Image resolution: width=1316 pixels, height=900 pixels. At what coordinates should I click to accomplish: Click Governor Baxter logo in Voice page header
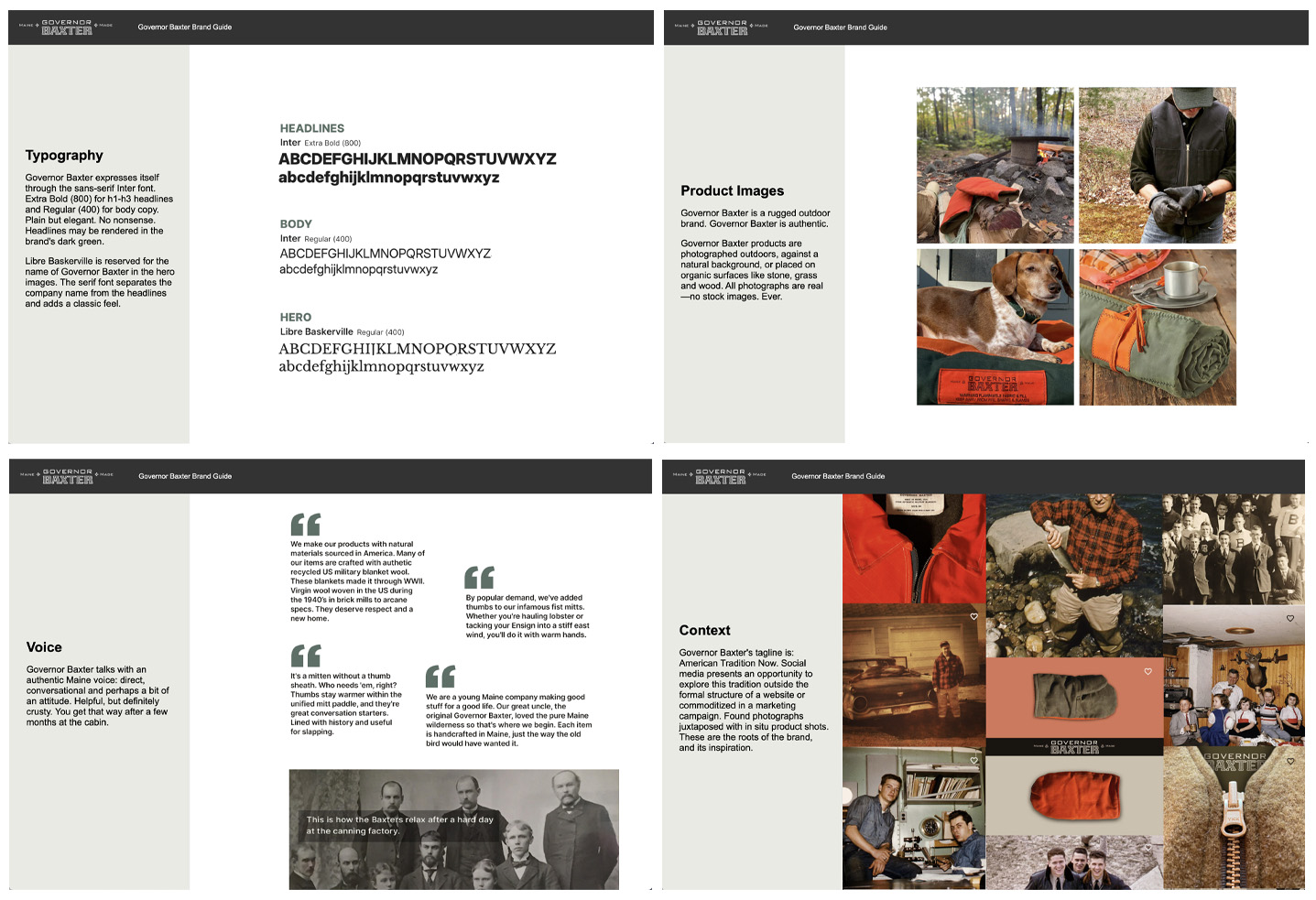pos(67,476)
